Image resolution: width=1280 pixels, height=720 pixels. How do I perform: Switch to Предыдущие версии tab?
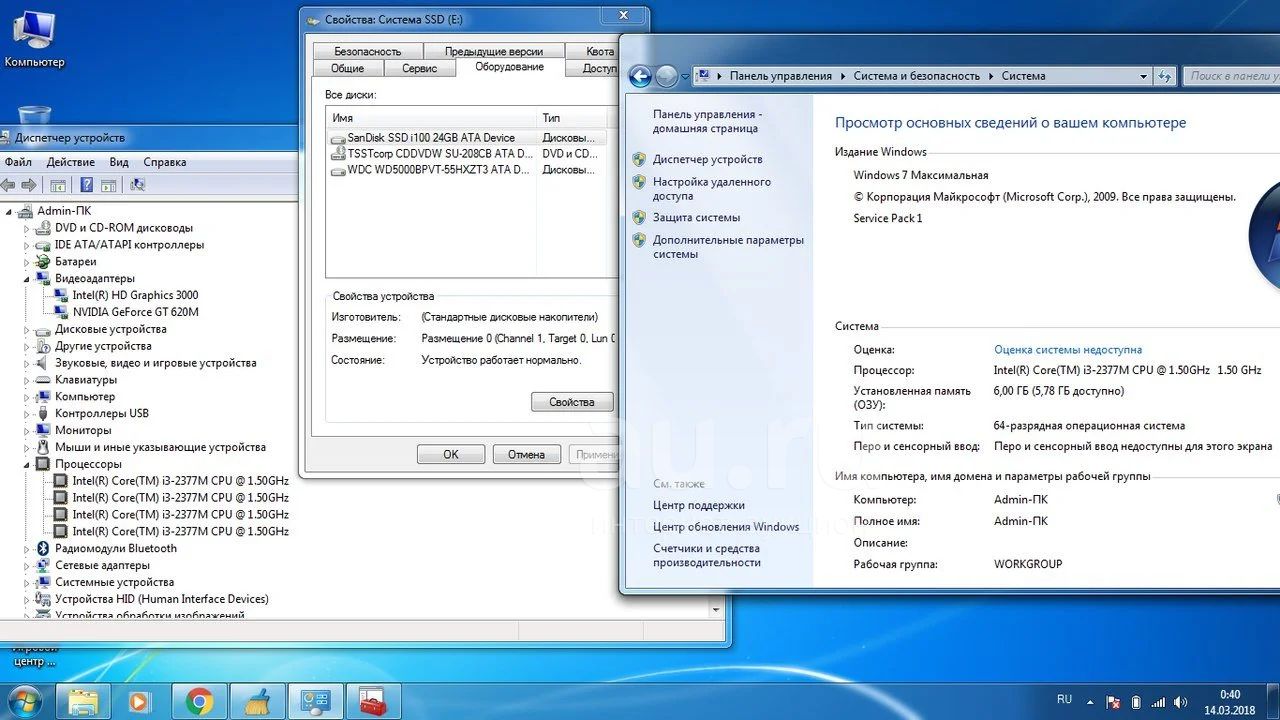pyautogui.click(x=494, y=51)
